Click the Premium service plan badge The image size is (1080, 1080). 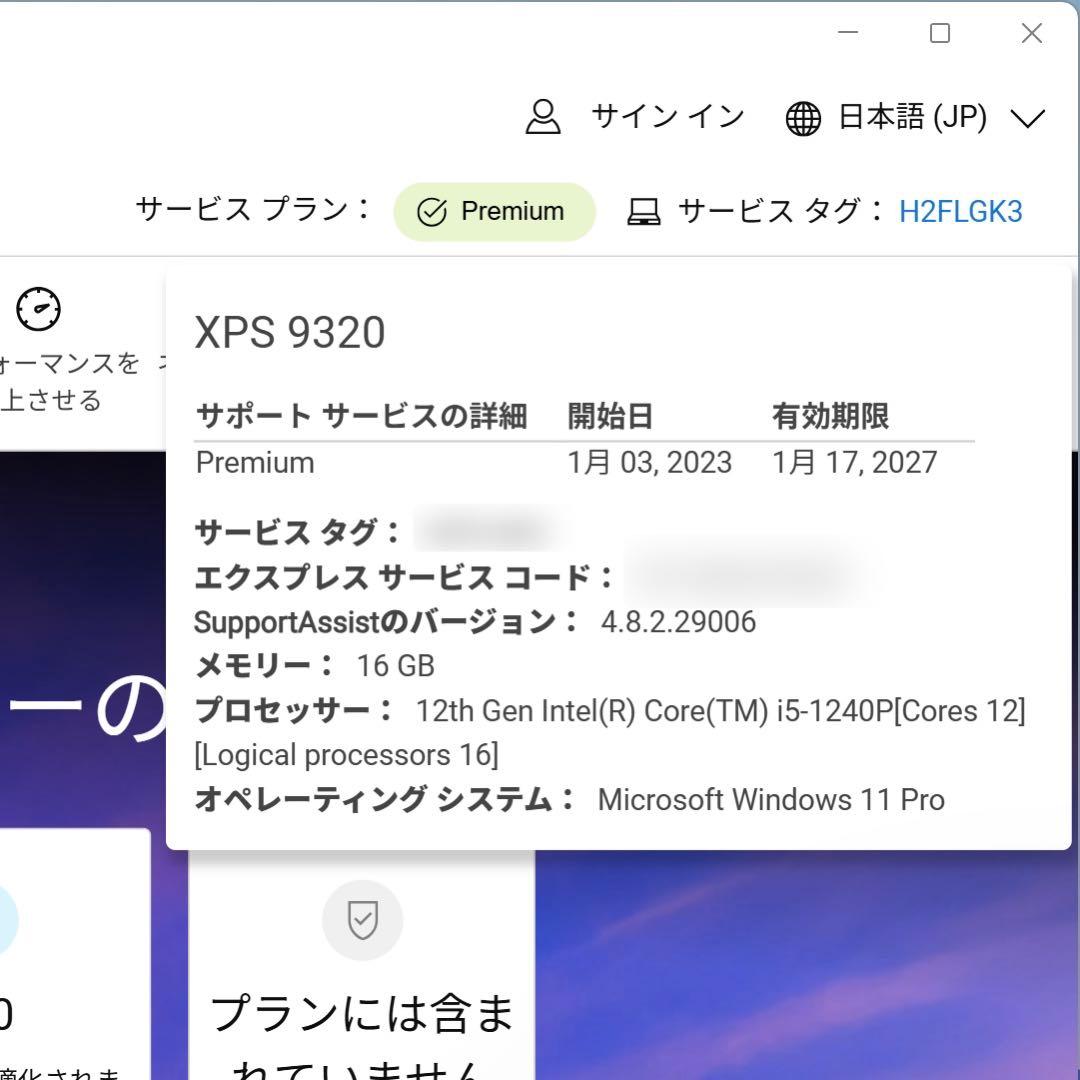(494, 211)
